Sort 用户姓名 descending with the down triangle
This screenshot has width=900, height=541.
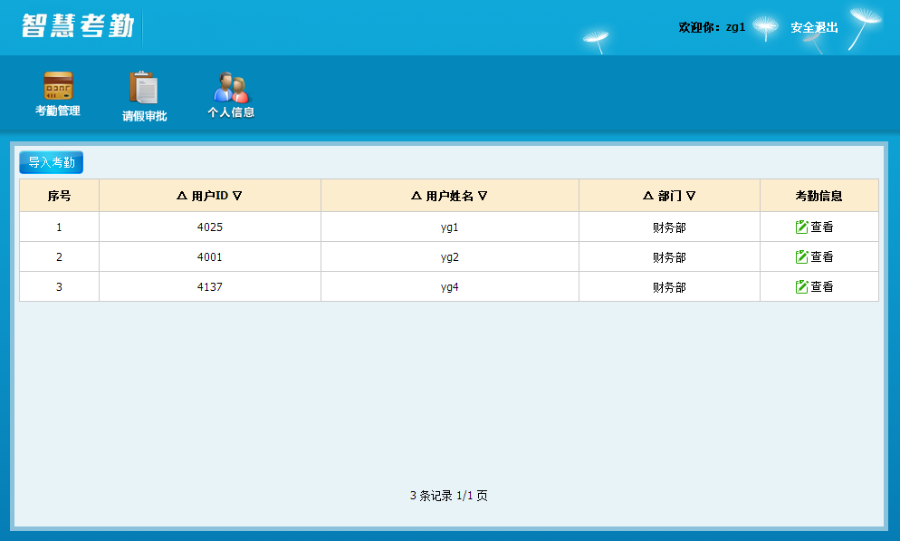pyautogui.click(x=483, y=196)
